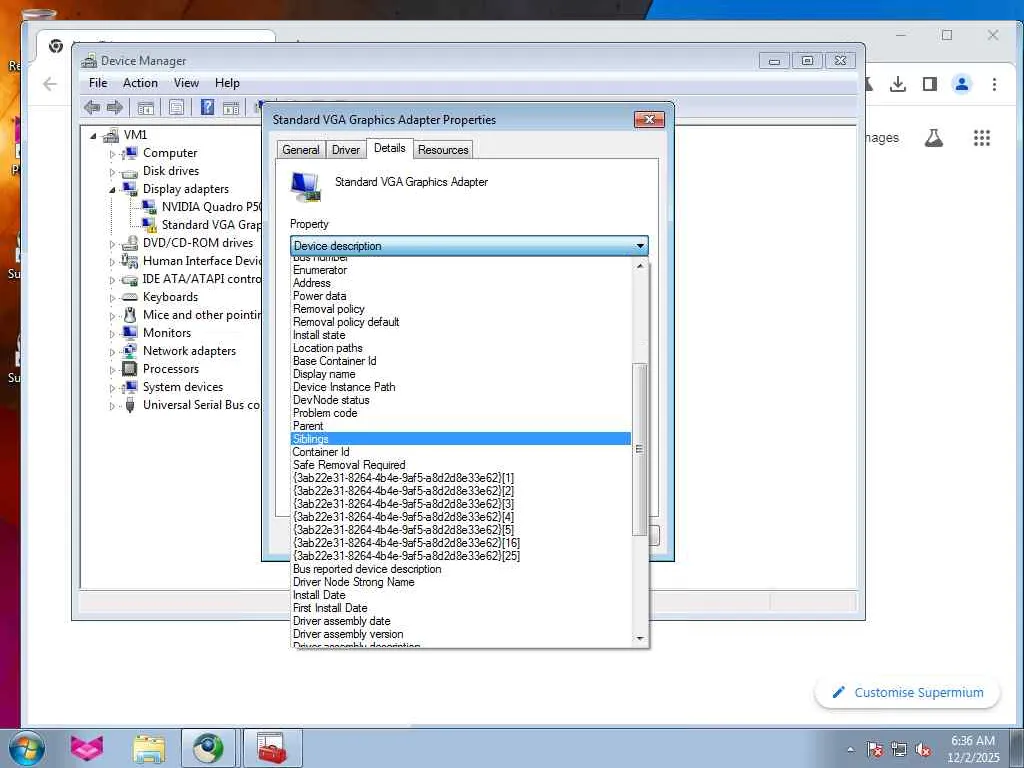The height and width of the screenshot is (768, 1024).
Task: Open the browser three-dot menu
Action: [x=994, y=84]
